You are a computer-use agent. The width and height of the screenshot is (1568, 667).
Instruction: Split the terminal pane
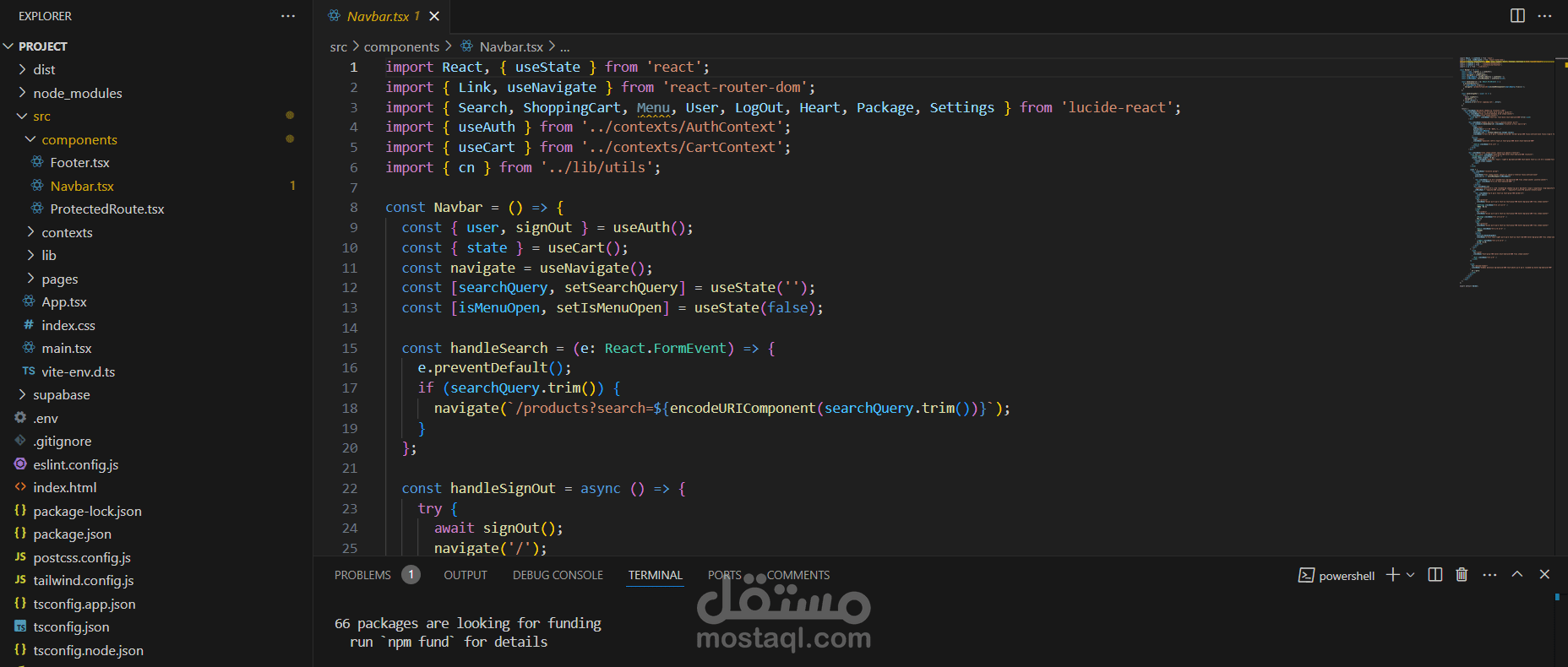coord(1435,574)
